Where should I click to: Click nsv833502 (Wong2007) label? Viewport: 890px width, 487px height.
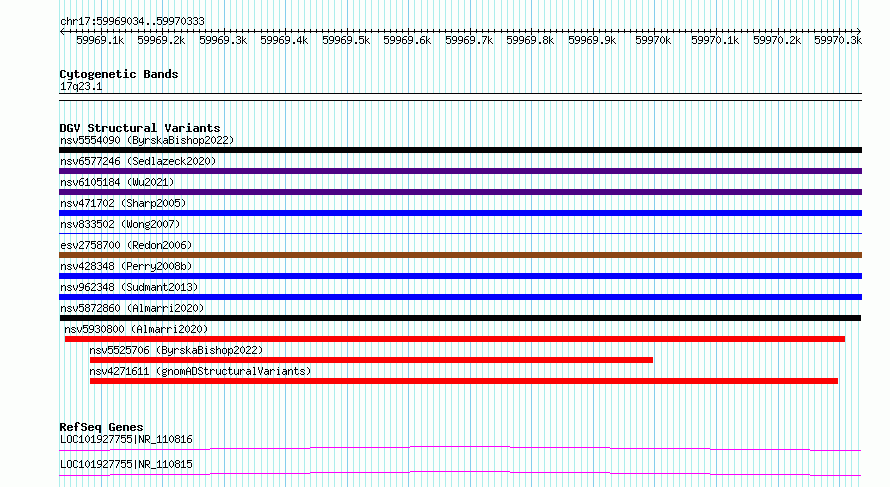coord(120,224)
